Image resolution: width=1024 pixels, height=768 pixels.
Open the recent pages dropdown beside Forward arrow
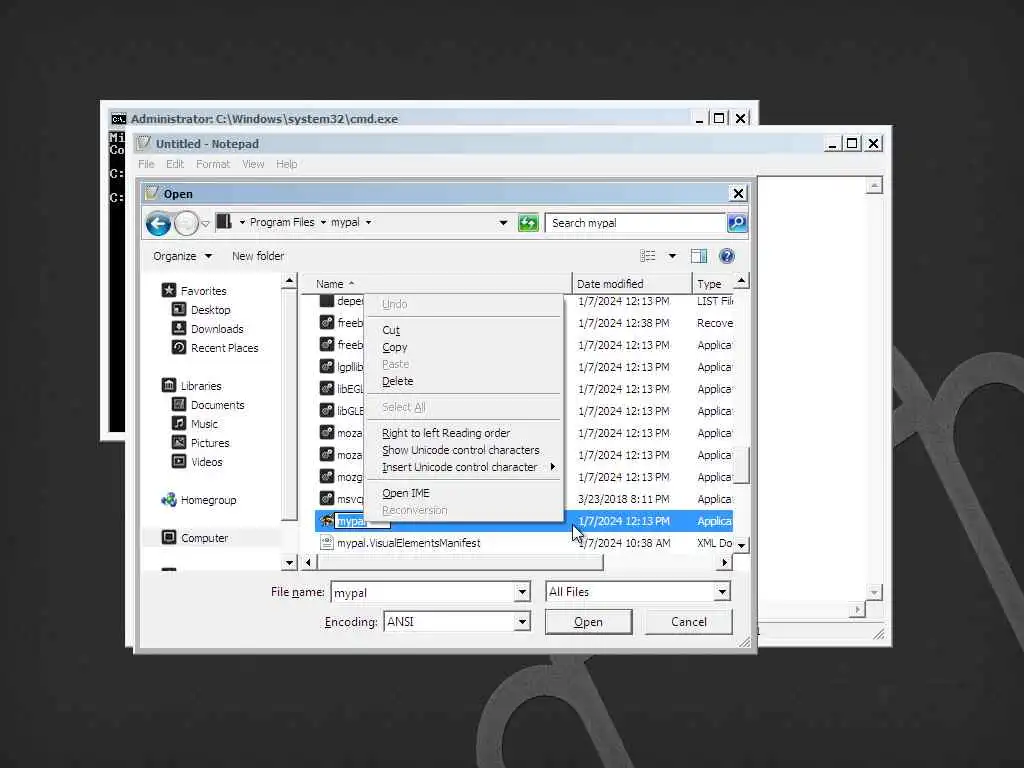click(x=205, y=224)
